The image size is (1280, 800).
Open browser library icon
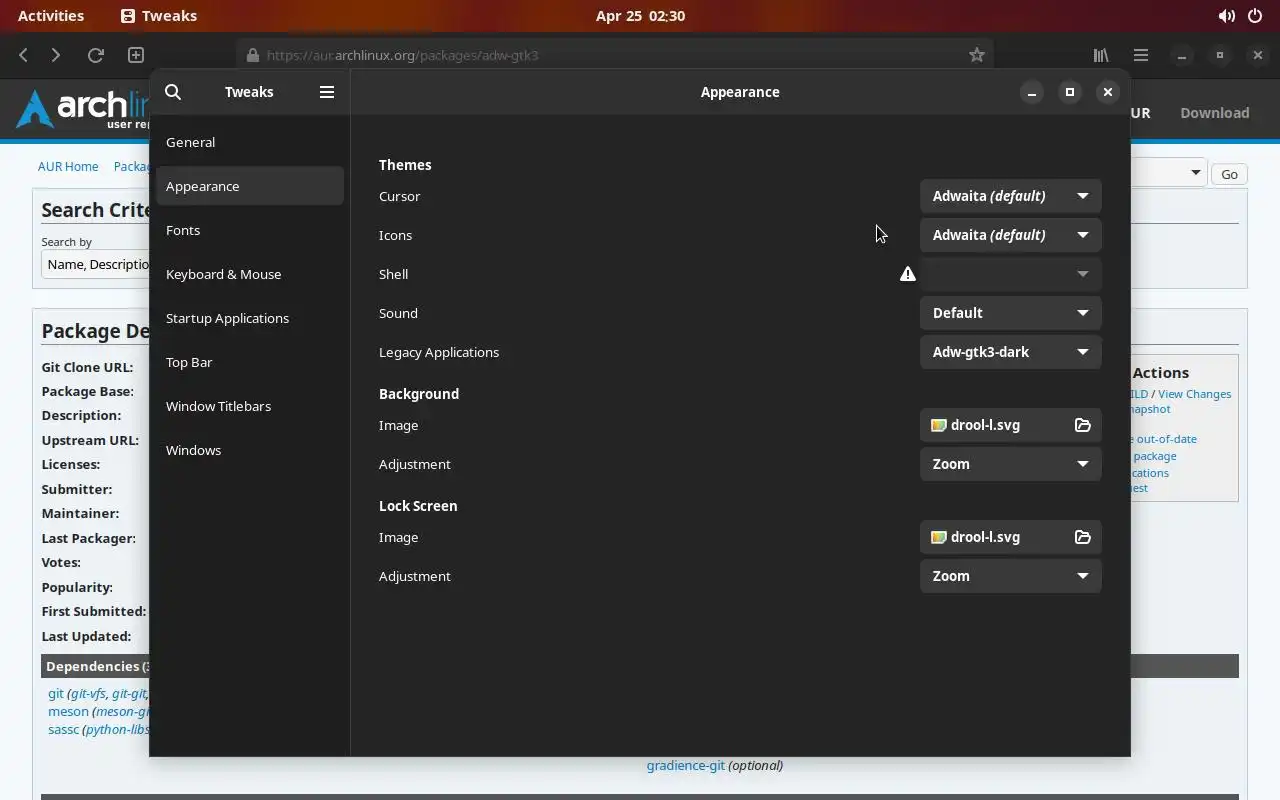(x=1101, y=55)
